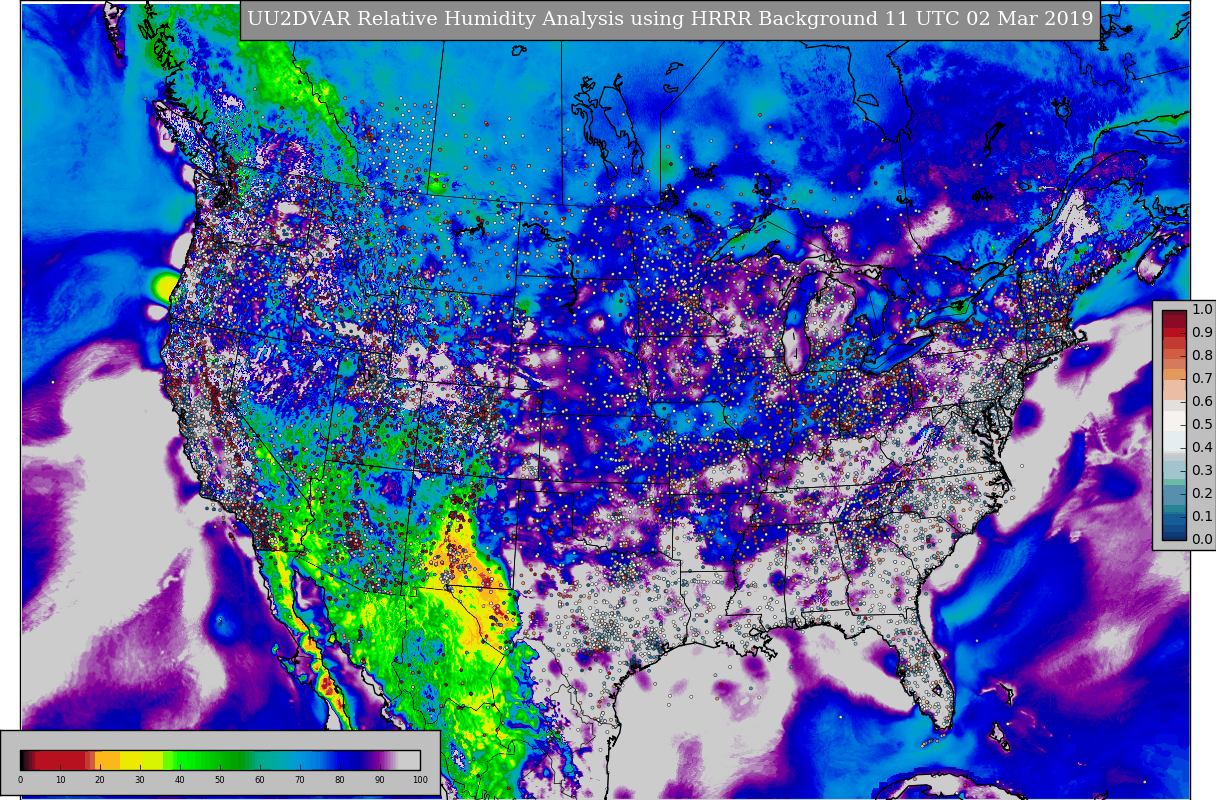Pick the green segment of the humidity colorbar
Viewport: 1216px width, 800px height.
[x=204, y=760]
